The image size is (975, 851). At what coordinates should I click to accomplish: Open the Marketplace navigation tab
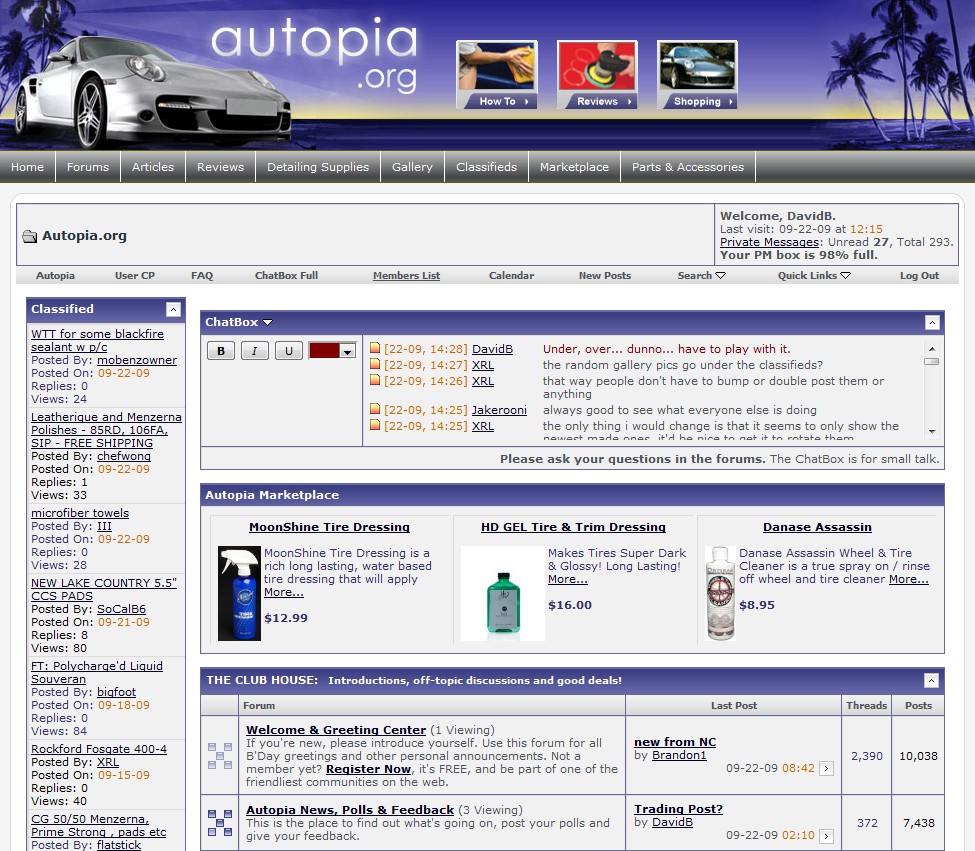[x=575, y=167]
